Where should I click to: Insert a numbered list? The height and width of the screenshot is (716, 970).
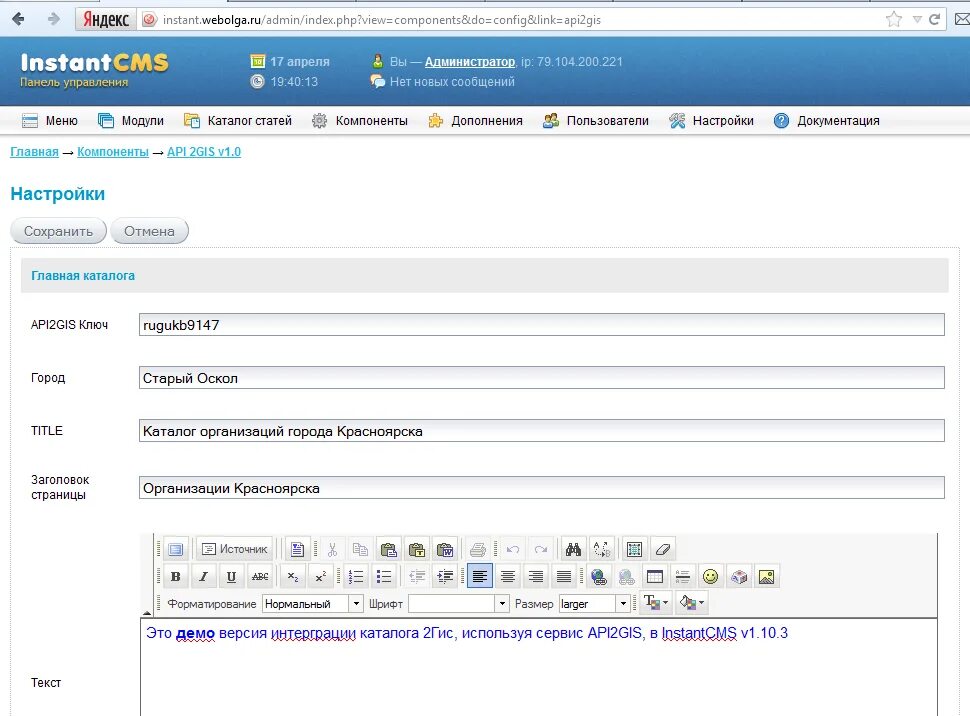356,577
